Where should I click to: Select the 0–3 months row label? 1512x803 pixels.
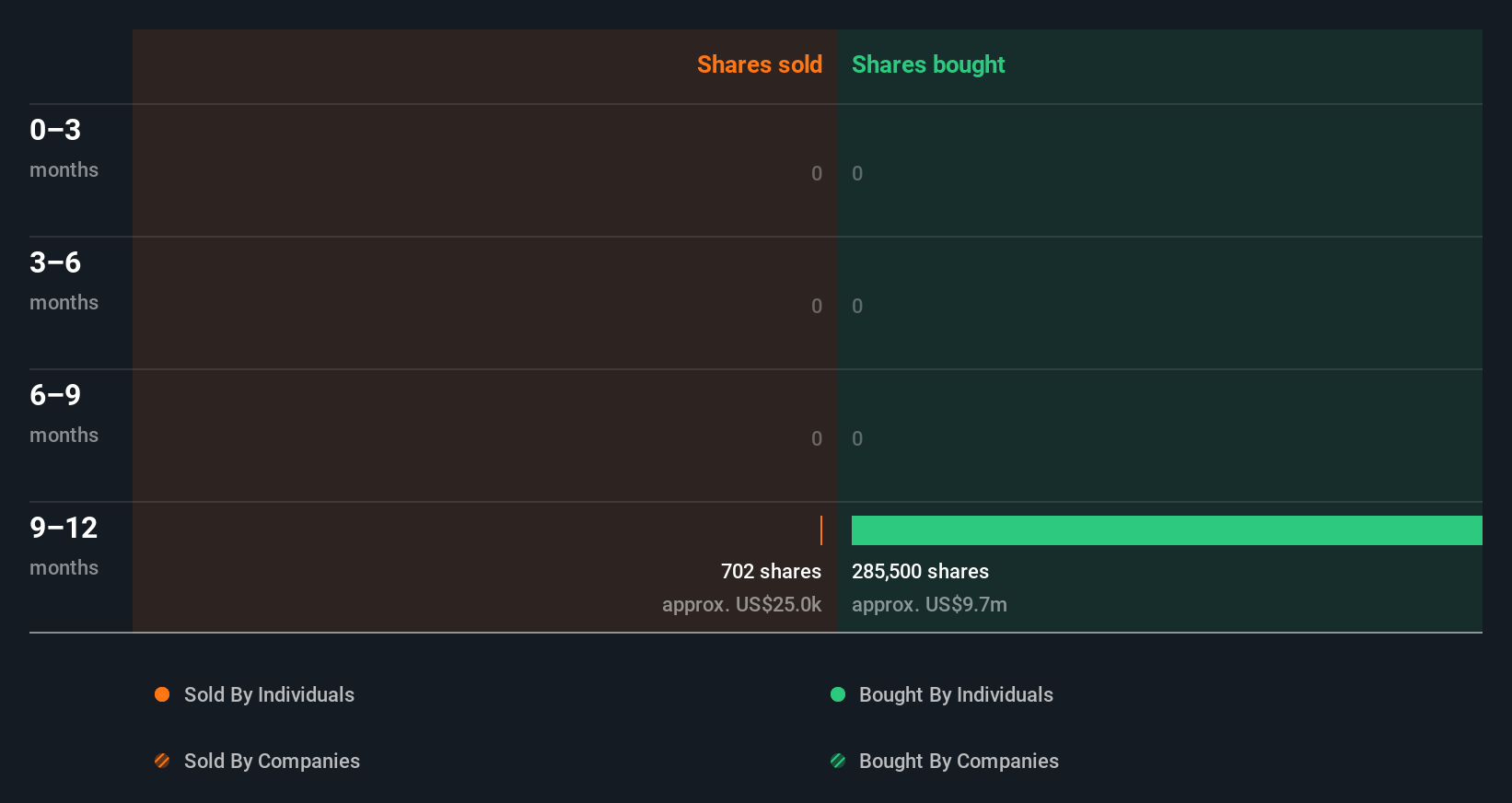(64, 148)
